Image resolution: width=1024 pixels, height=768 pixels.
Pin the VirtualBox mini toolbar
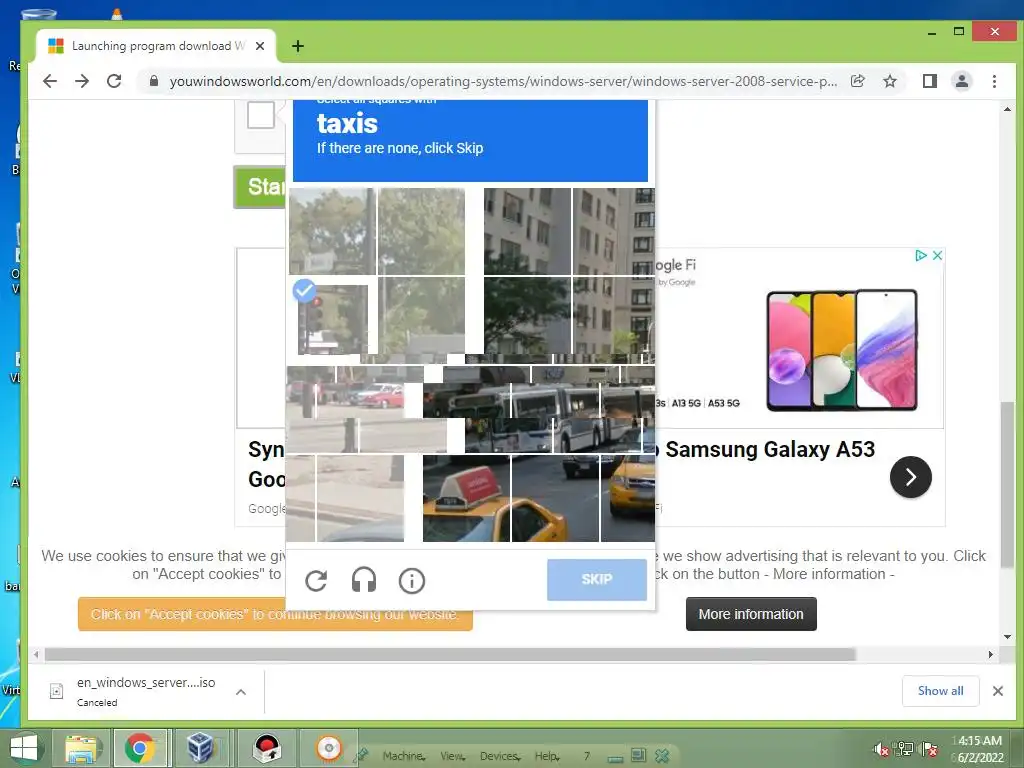tap(360, 756)
